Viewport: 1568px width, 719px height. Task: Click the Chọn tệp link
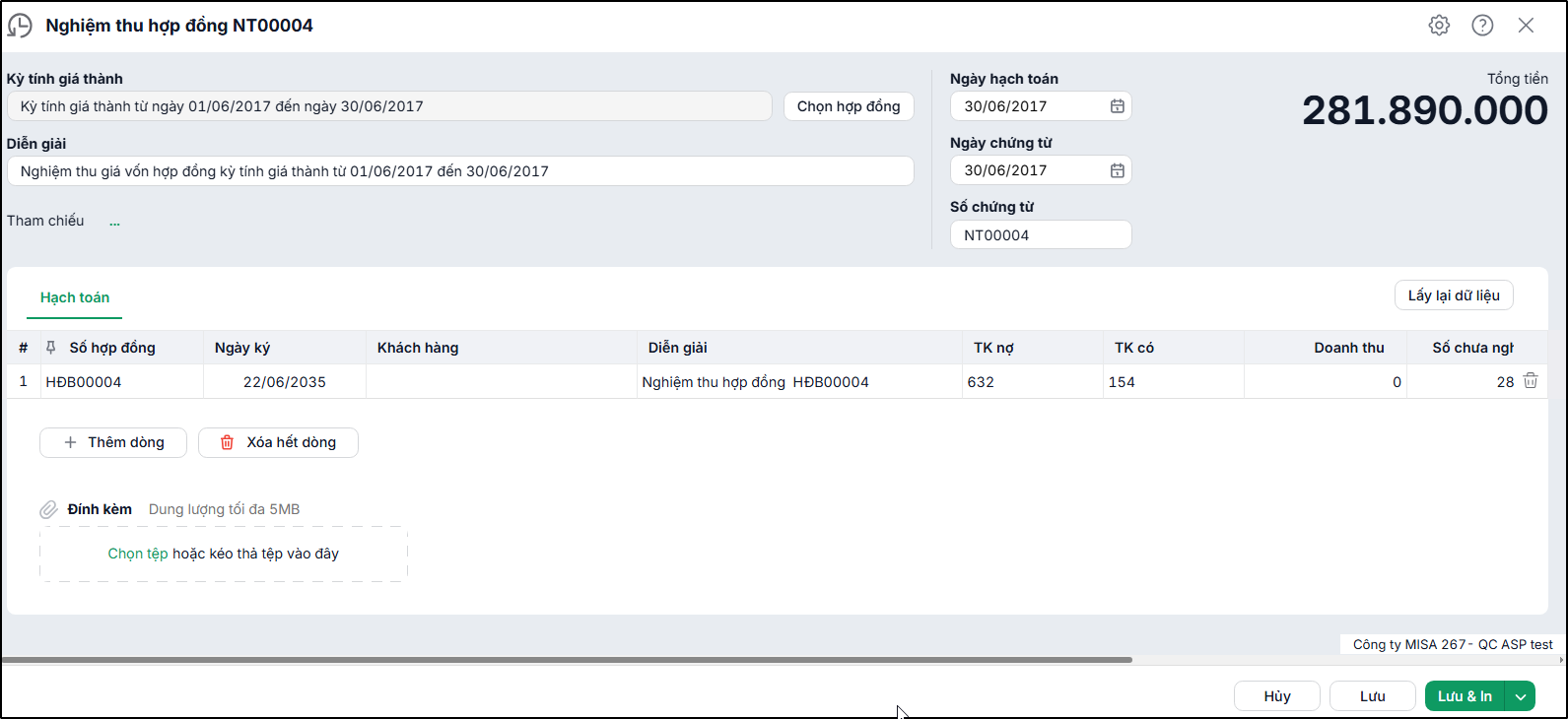point(138,554)
